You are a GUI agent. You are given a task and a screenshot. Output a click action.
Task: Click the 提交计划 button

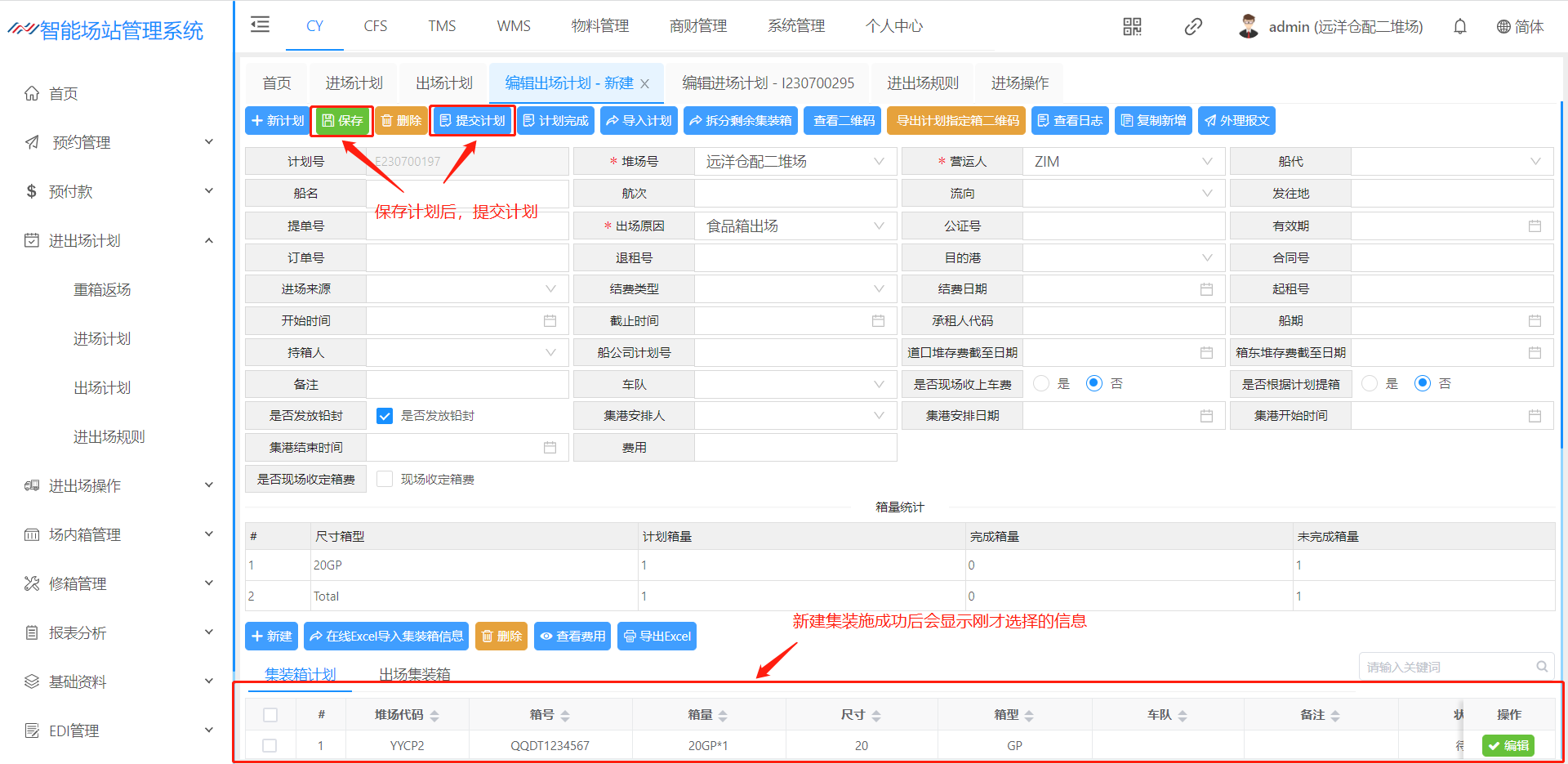coord(472,121)
